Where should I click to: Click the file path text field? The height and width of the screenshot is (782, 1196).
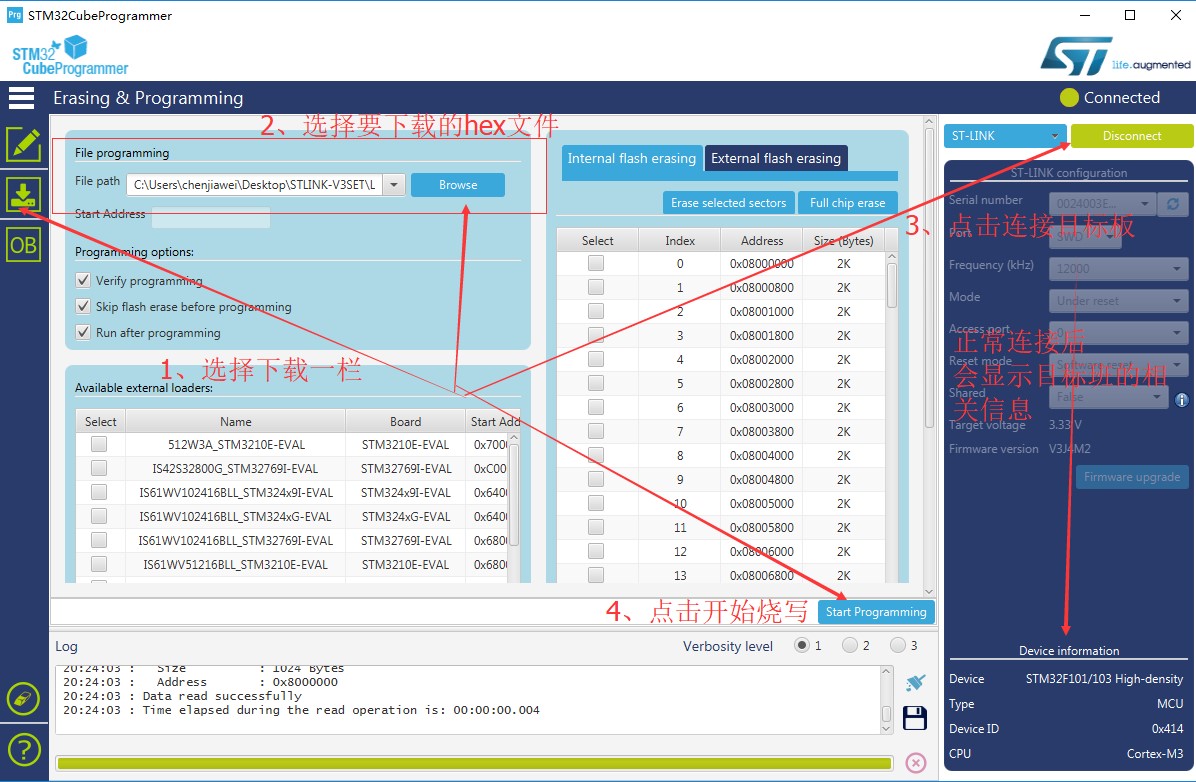(x=256, y=185)
